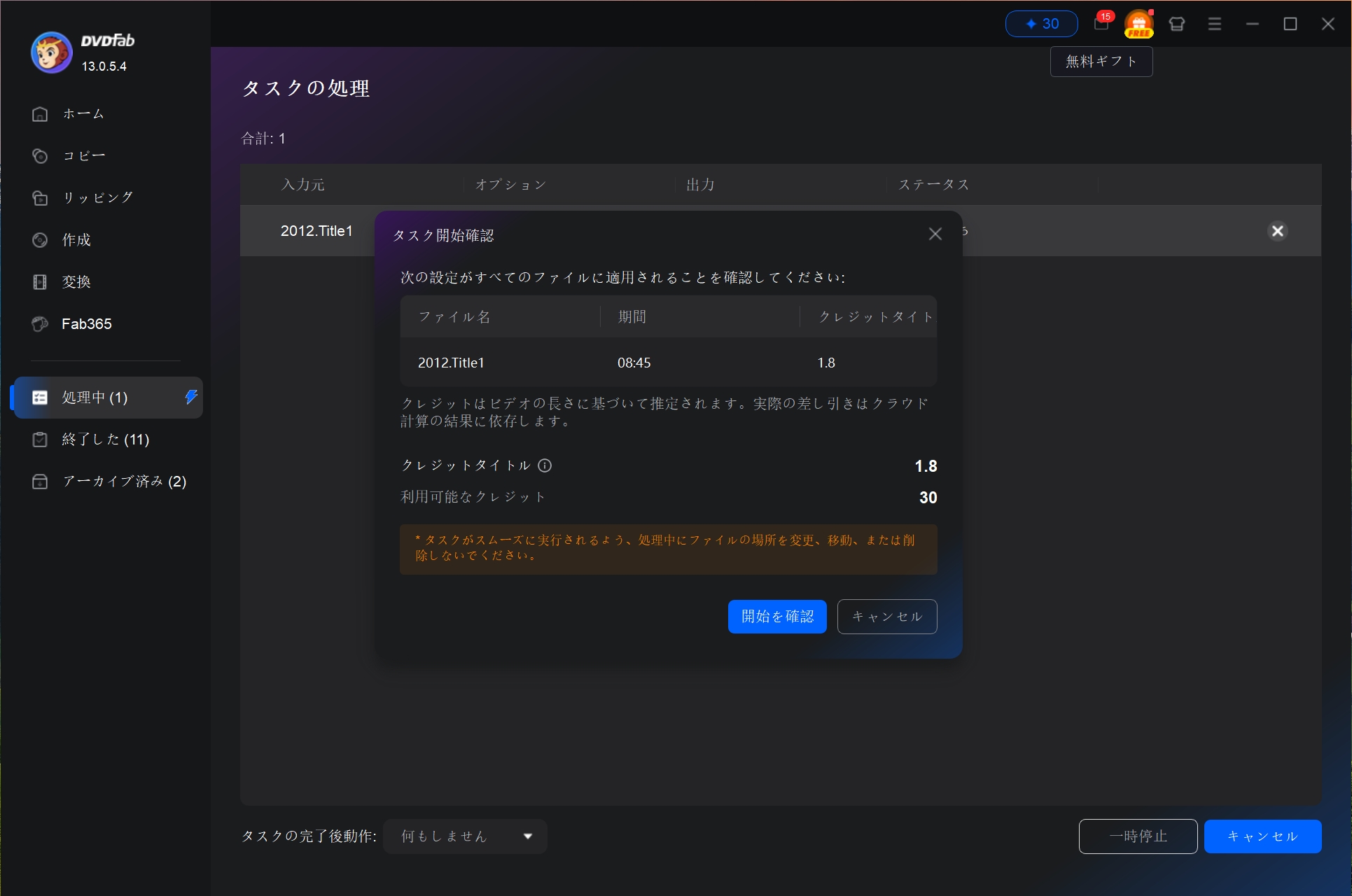
Task: Close the タスク開始確認 dialog
Action: (935, 234)
